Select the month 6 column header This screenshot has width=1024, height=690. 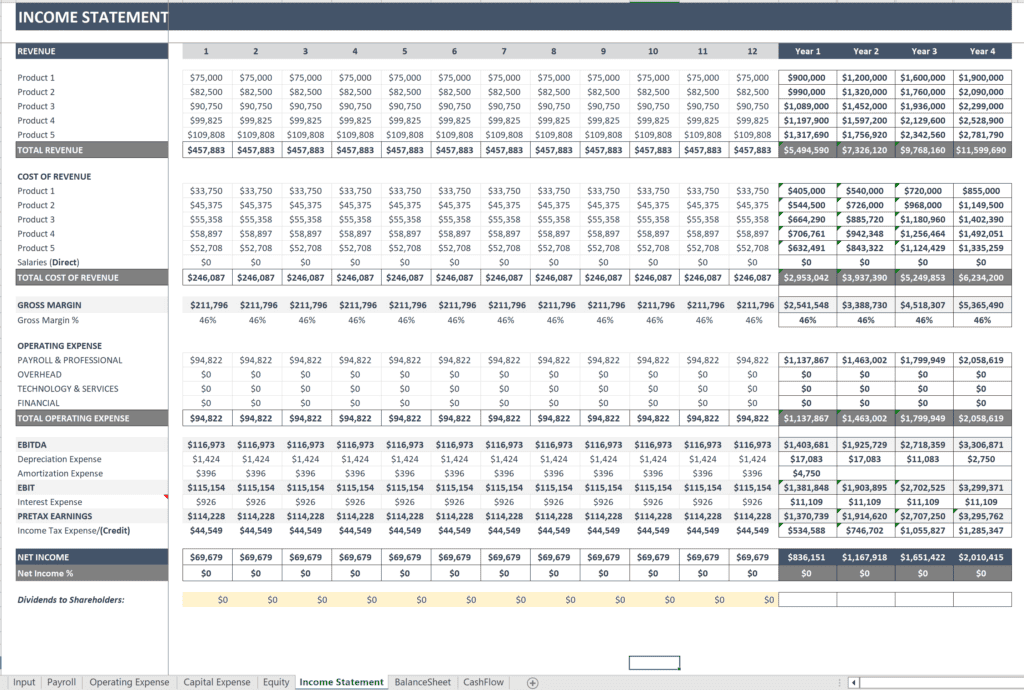click(x=455, y=51)
